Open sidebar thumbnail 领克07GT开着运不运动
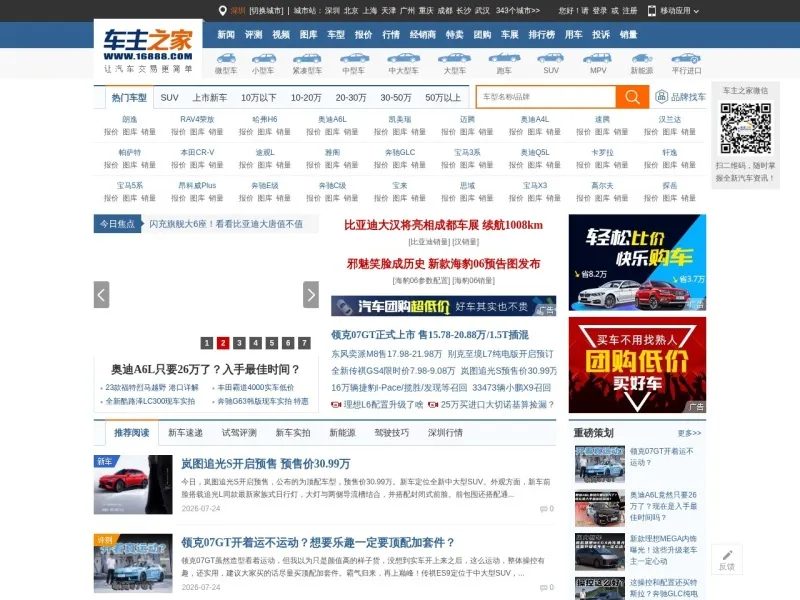This screenshot has height=600, width=800. click(599, 464)
